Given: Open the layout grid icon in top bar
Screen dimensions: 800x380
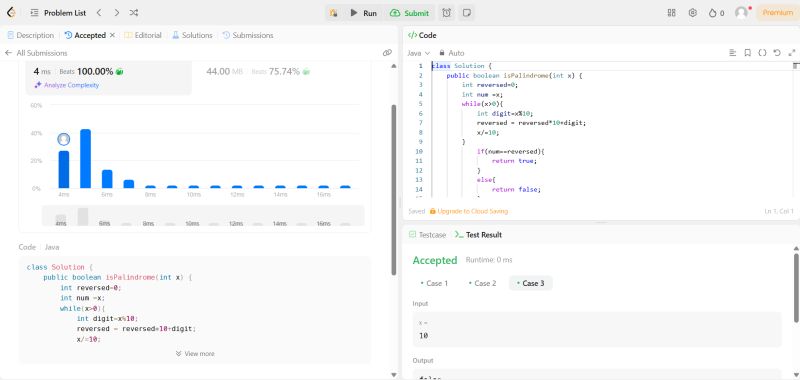Looking at the screenshot, I should click(671, 13).
